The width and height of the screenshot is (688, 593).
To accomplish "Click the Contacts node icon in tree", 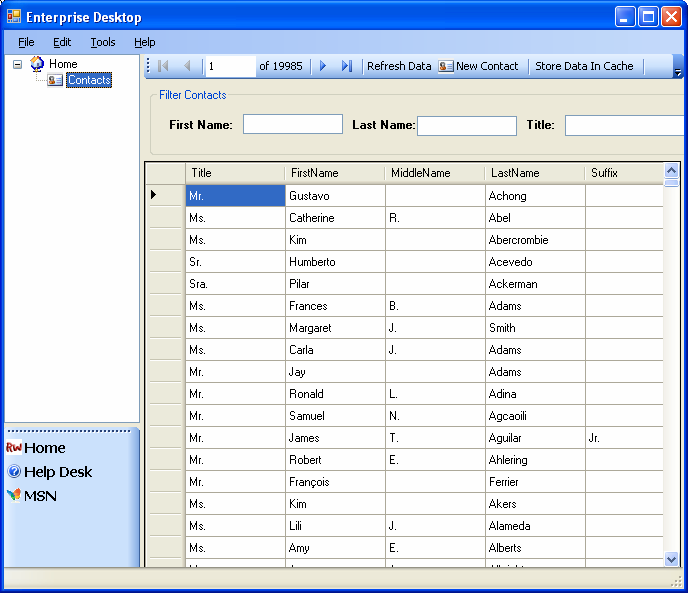I will 55,80.
